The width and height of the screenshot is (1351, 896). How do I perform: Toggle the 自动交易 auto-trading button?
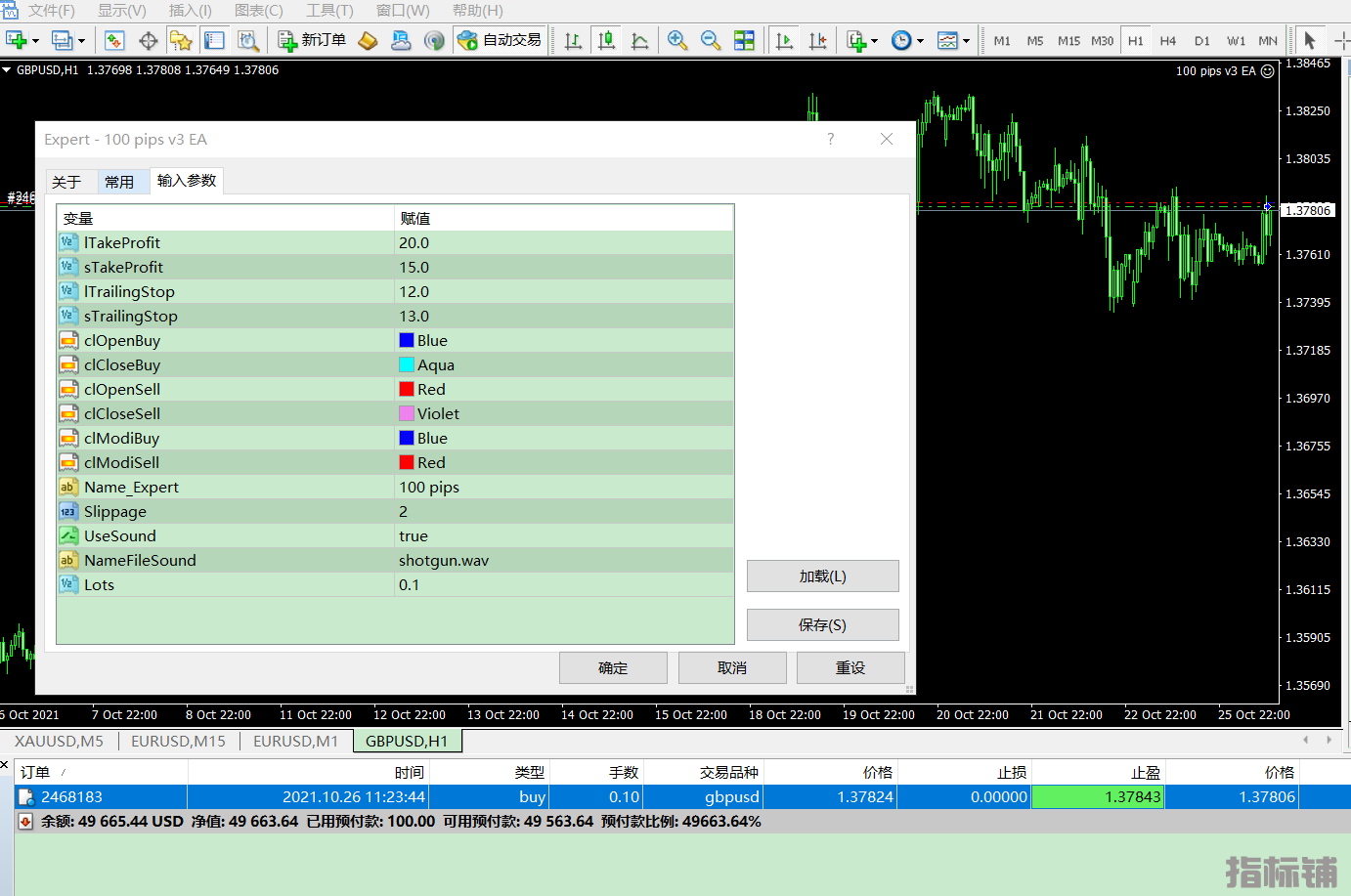[x=500, y=40]
